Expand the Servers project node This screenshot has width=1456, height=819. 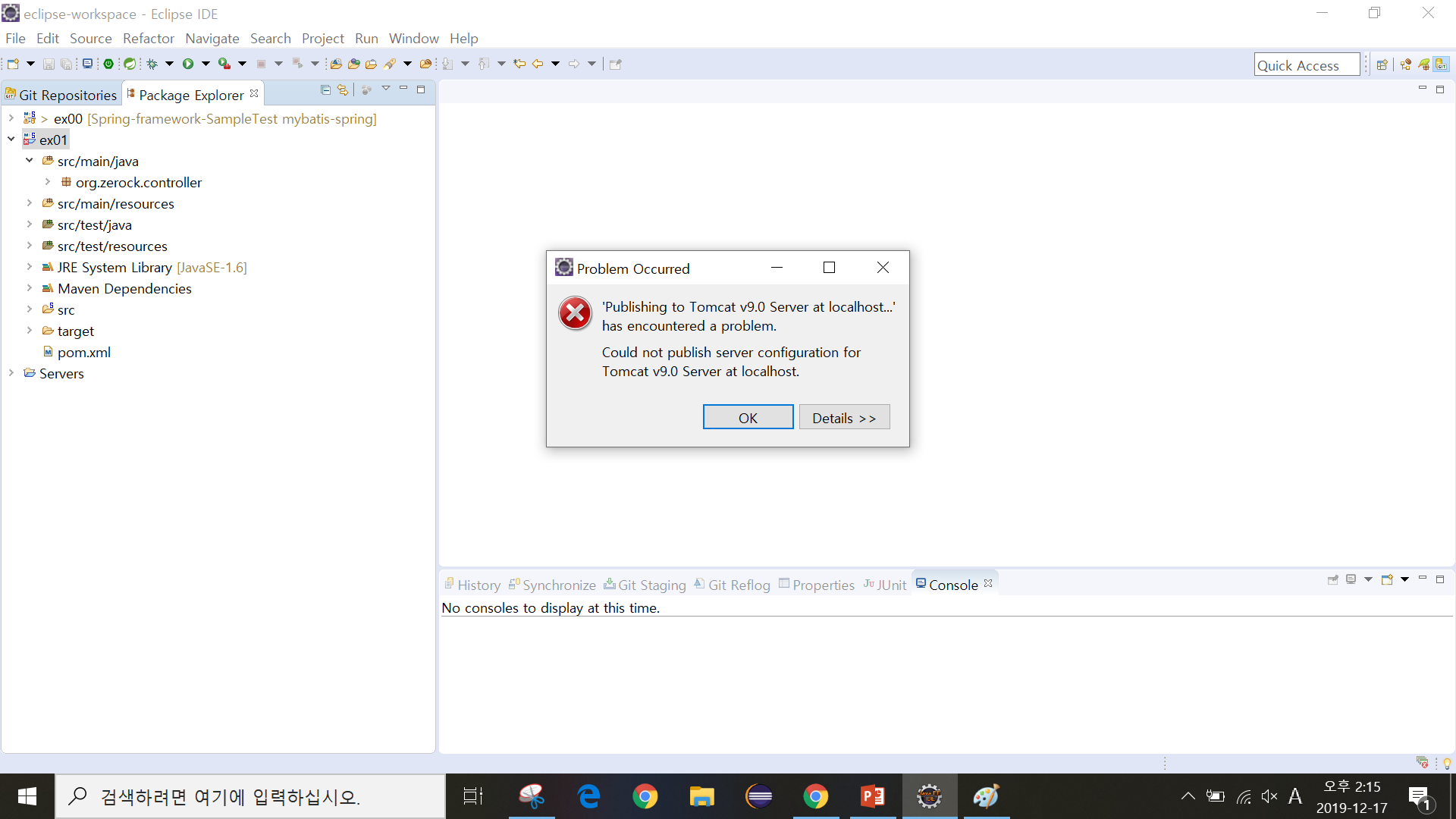coord(11,373)
